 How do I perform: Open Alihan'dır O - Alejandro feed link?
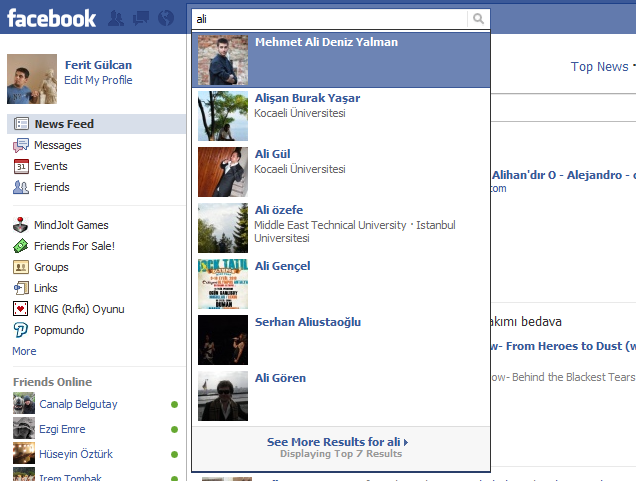tap(564, 175)
